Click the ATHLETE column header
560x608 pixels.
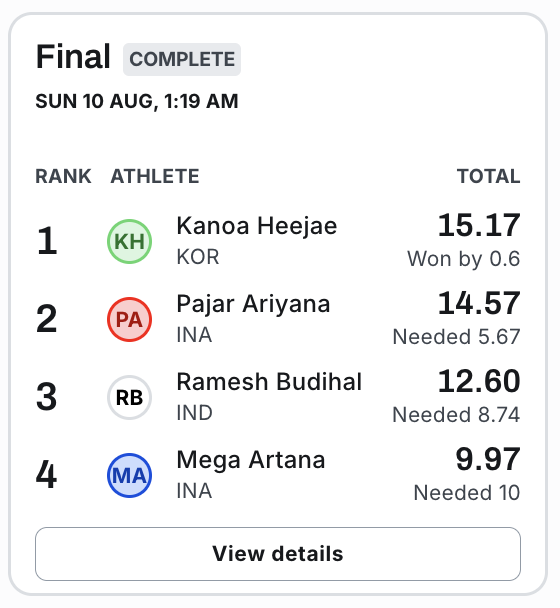[x=155, y=176]
